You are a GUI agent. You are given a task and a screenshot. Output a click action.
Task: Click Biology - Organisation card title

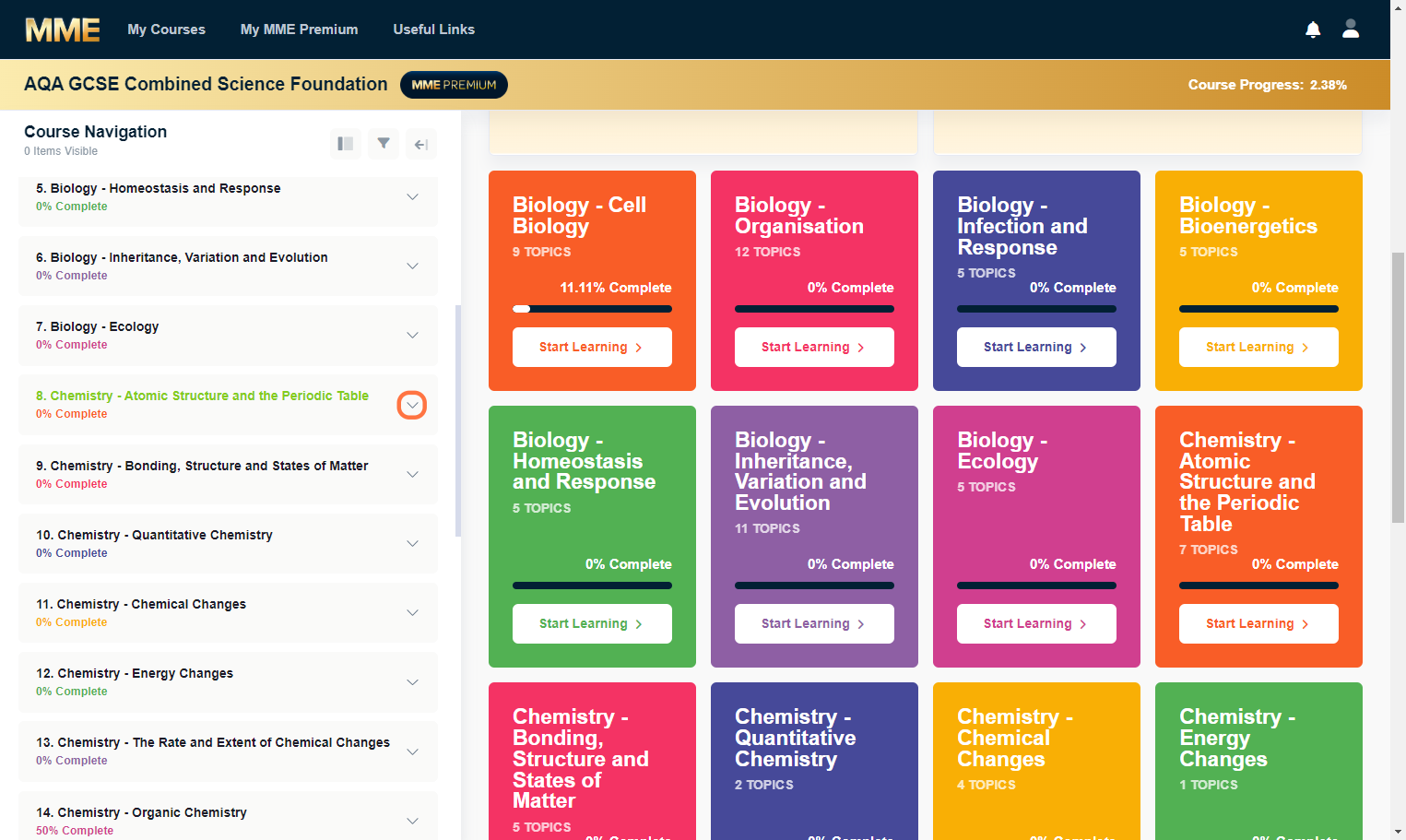click(799, 216)
